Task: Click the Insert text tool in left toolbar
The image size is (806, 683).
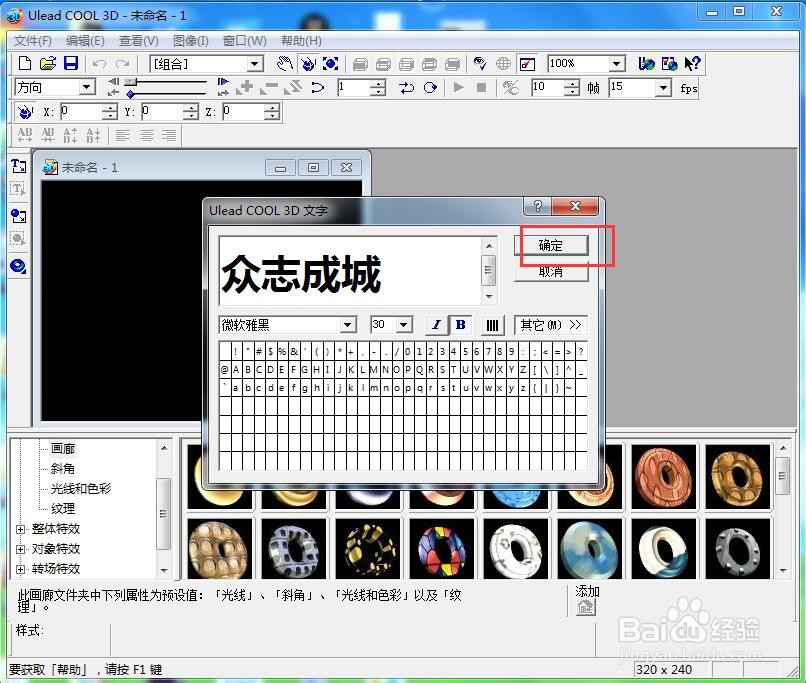Action: pyautogui.click(x=19, y=167)
